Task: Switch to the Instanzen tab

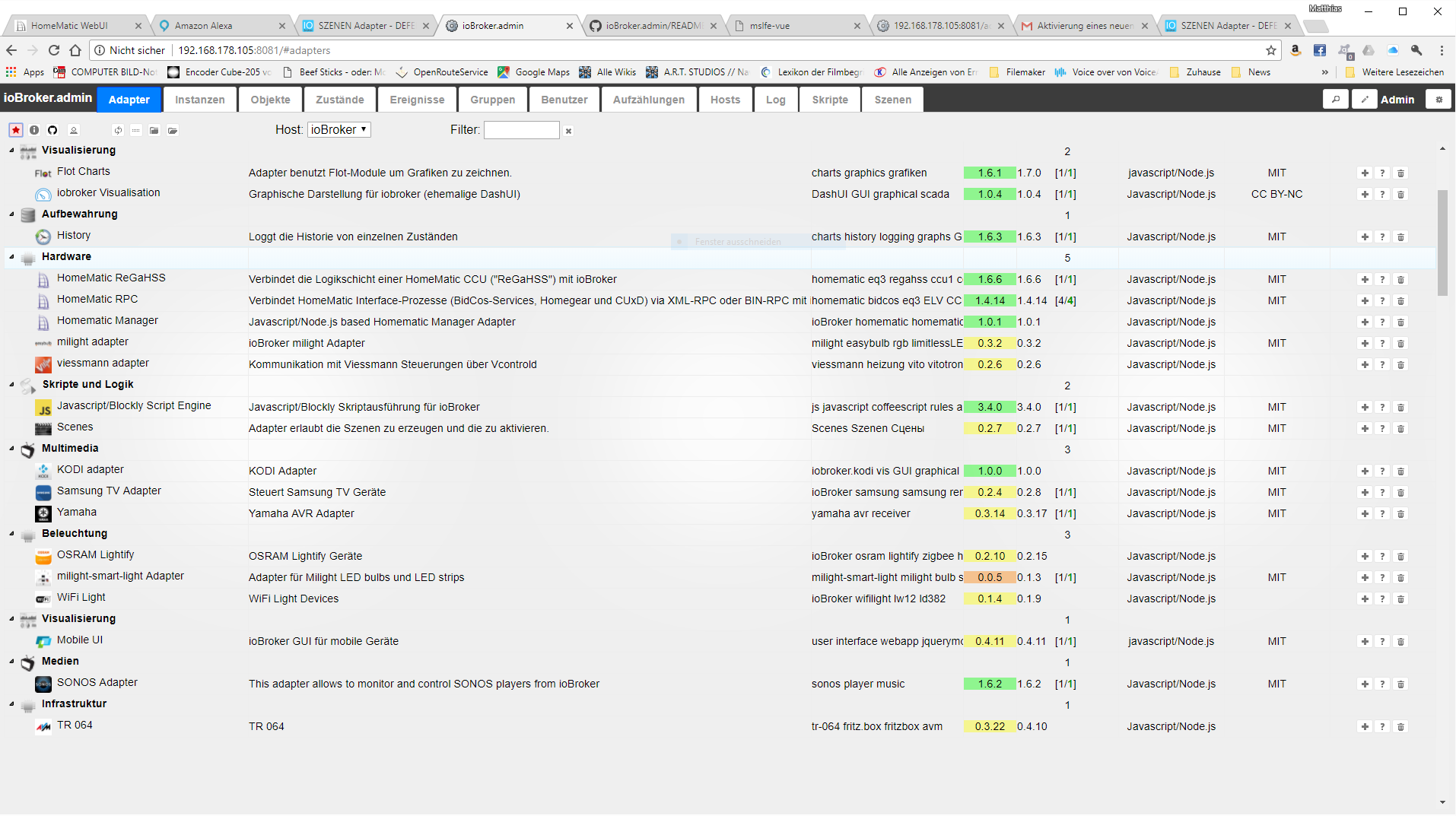Action: pyautogui.click(x=199, y=100)
